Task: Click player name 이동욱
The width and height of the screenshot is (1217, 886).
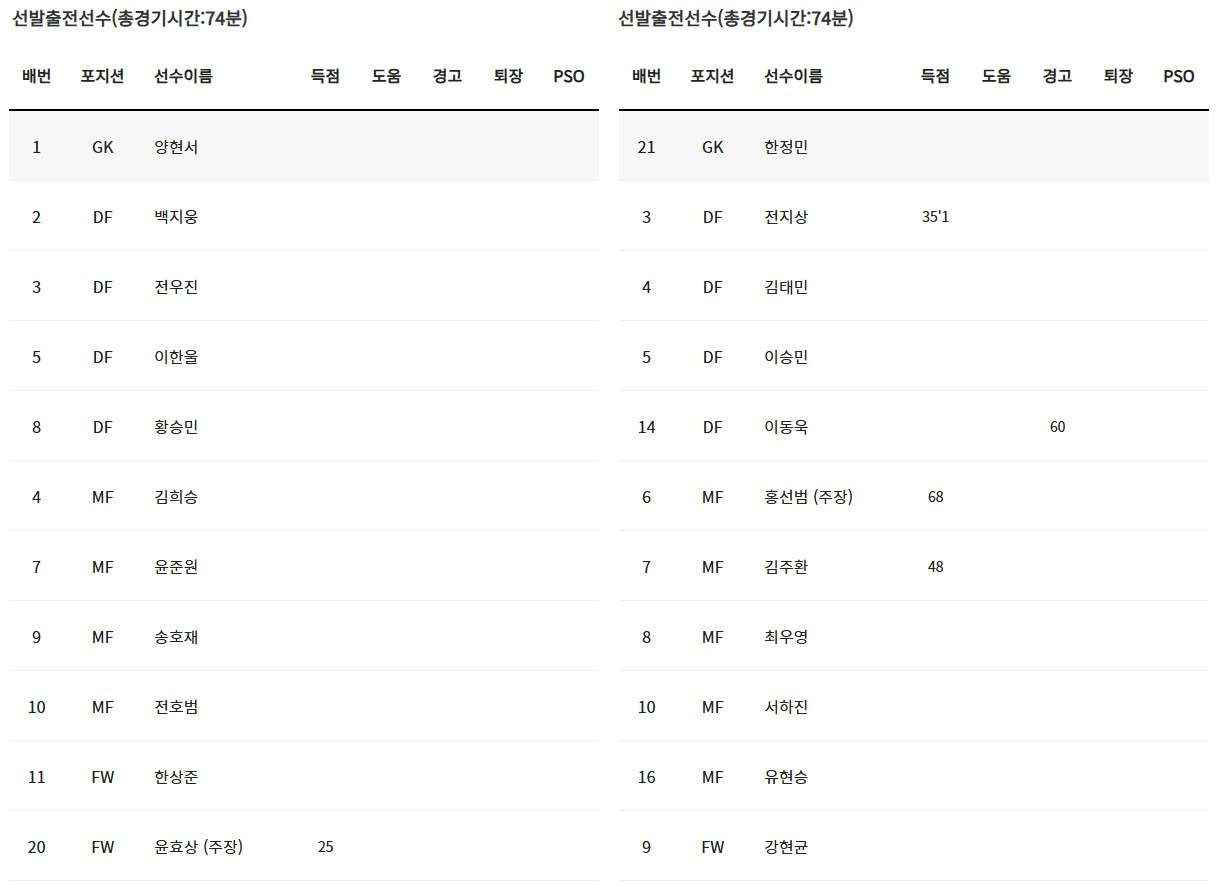Action: pos(786,427)
